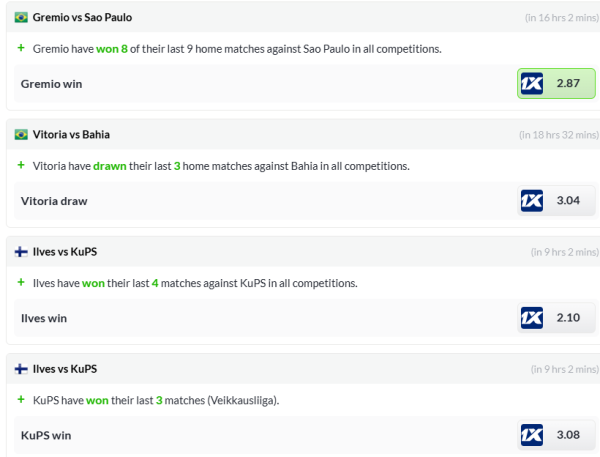Click the green plus beside the Vitoria drawn stat
This screenshot has width=600, height=457.
(x=20, y=165)
